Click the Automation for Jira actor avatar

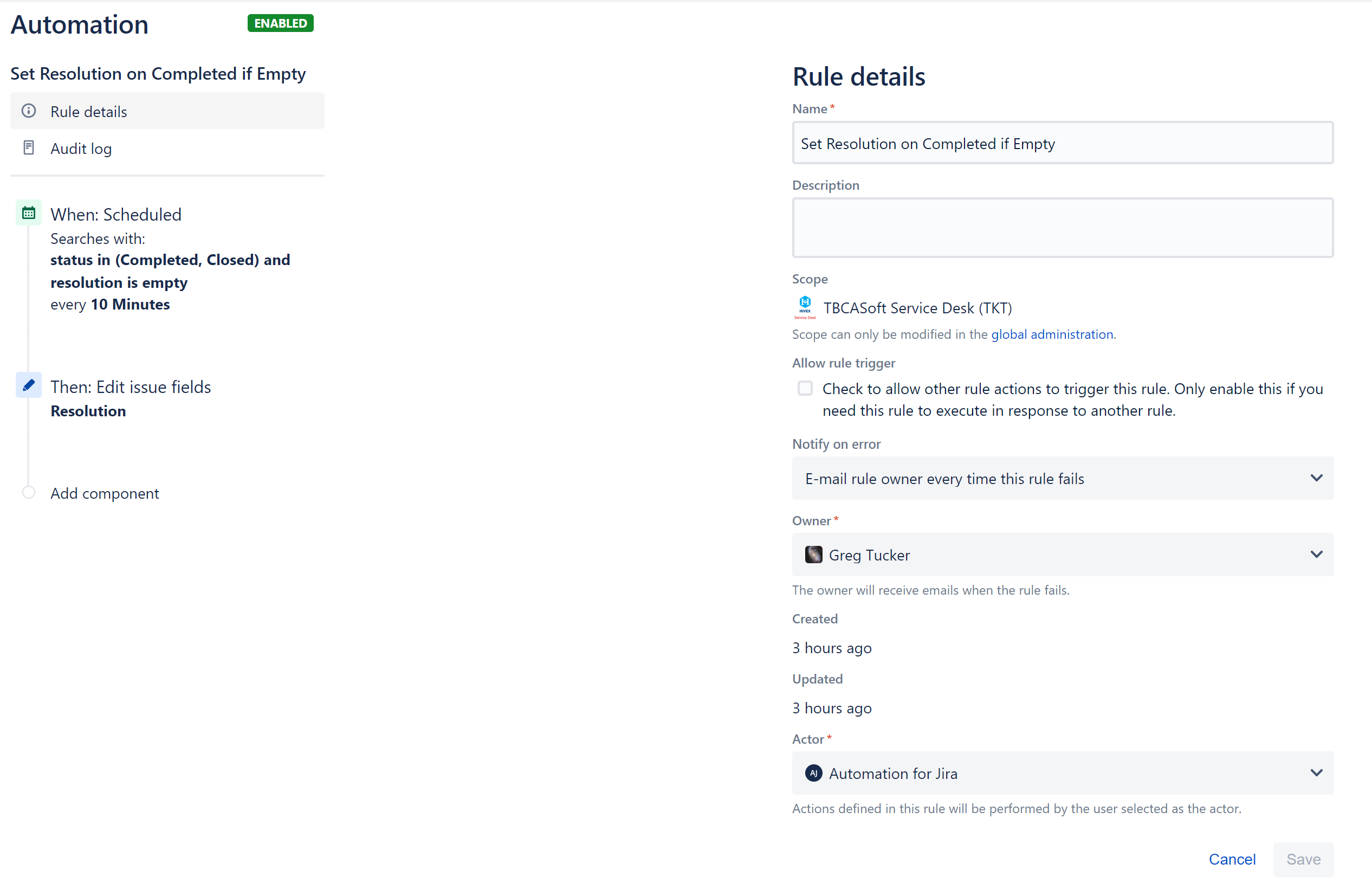[x=813, y=773]
